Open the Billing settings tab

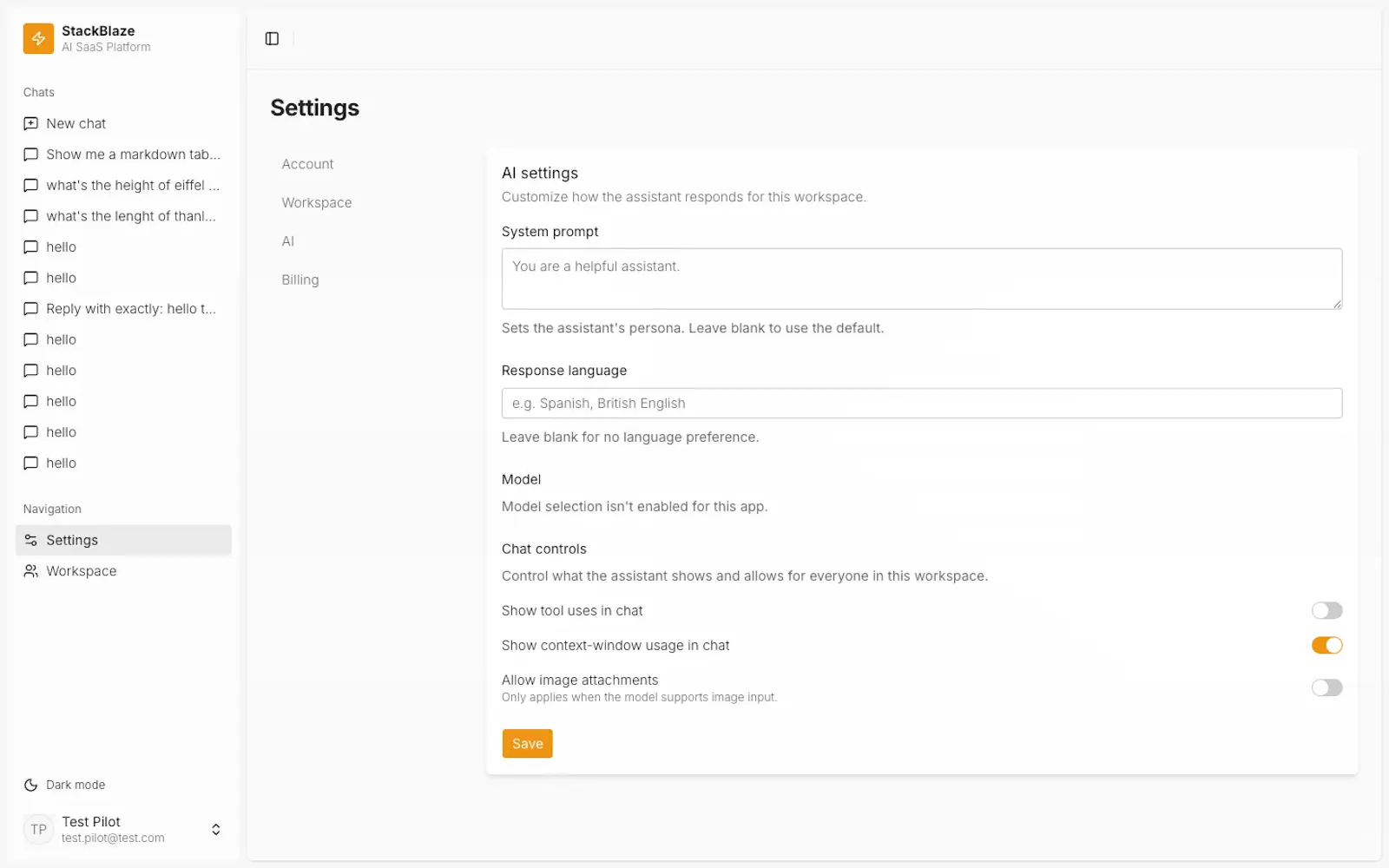[x=300, y=279]
